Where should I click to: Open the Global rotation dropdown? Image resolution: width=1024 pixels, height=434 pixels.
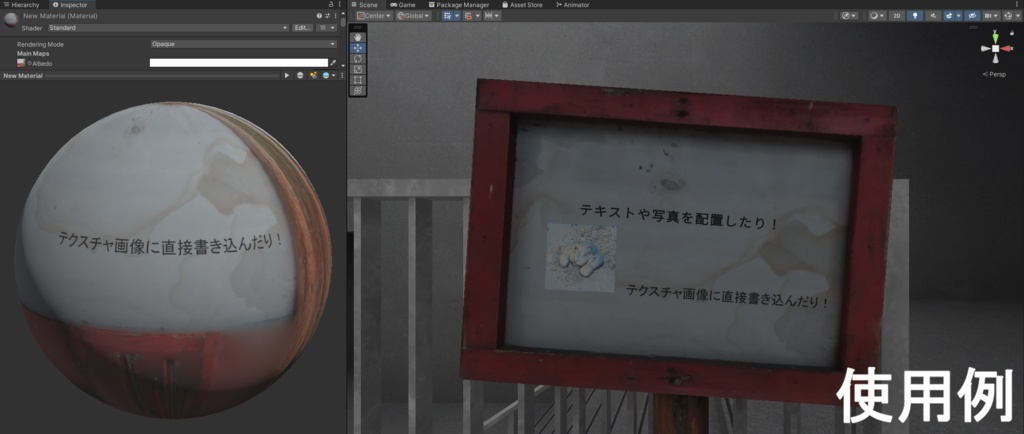click(413, 16)
